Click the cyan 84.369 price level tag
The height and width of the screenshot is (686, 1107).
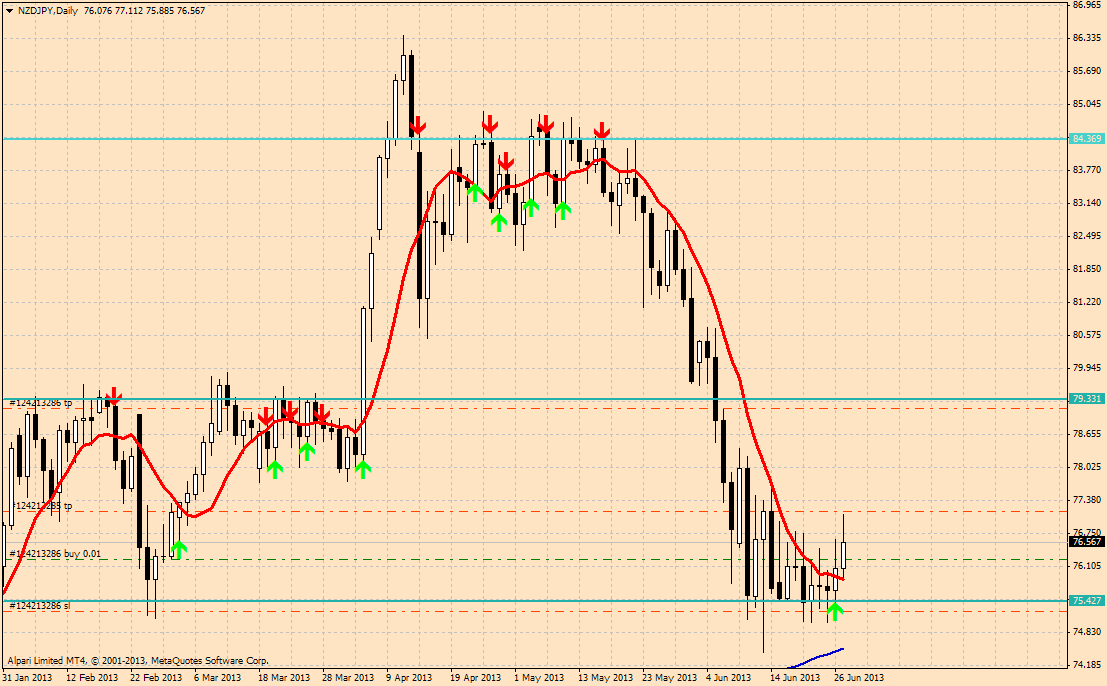click(x=1087, y=138)
